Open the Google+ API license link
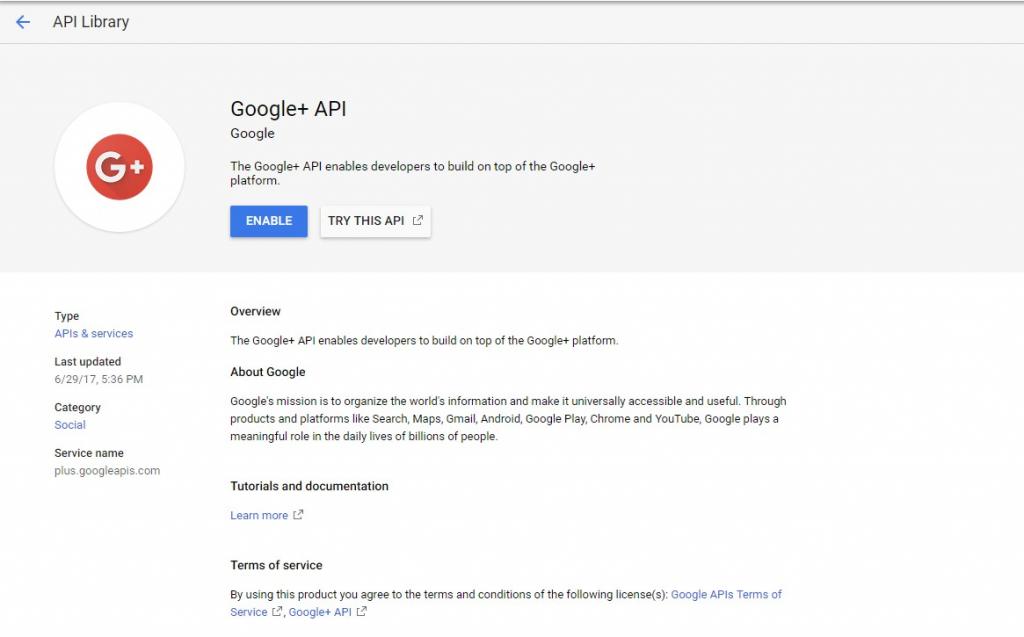1024x637 pixels. [x=320, y=612]
